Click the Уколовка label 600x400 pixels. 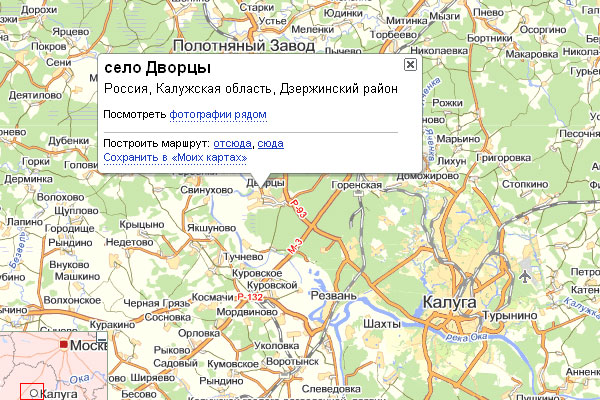[276, 346]
